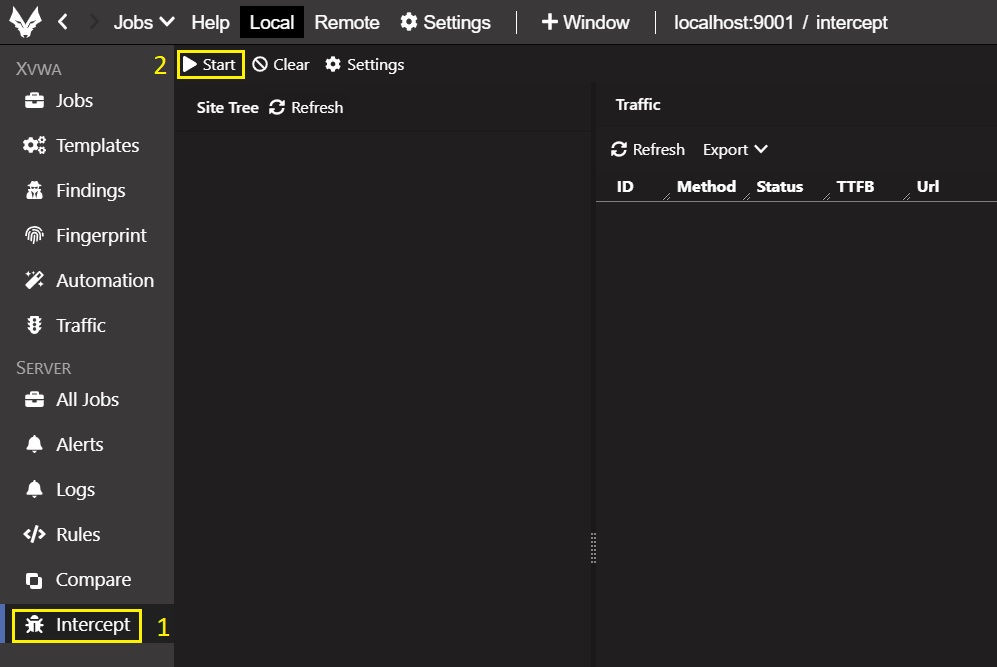Refresh the Traffic list

click(x=648, y=150)
